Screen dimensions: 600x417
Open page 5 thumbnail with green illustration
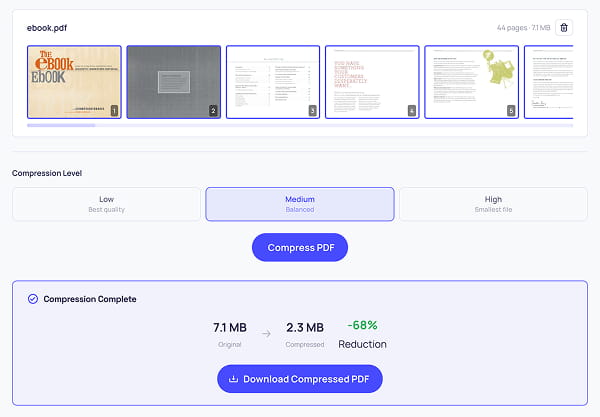pyautogui.click(x=471, y=82)
